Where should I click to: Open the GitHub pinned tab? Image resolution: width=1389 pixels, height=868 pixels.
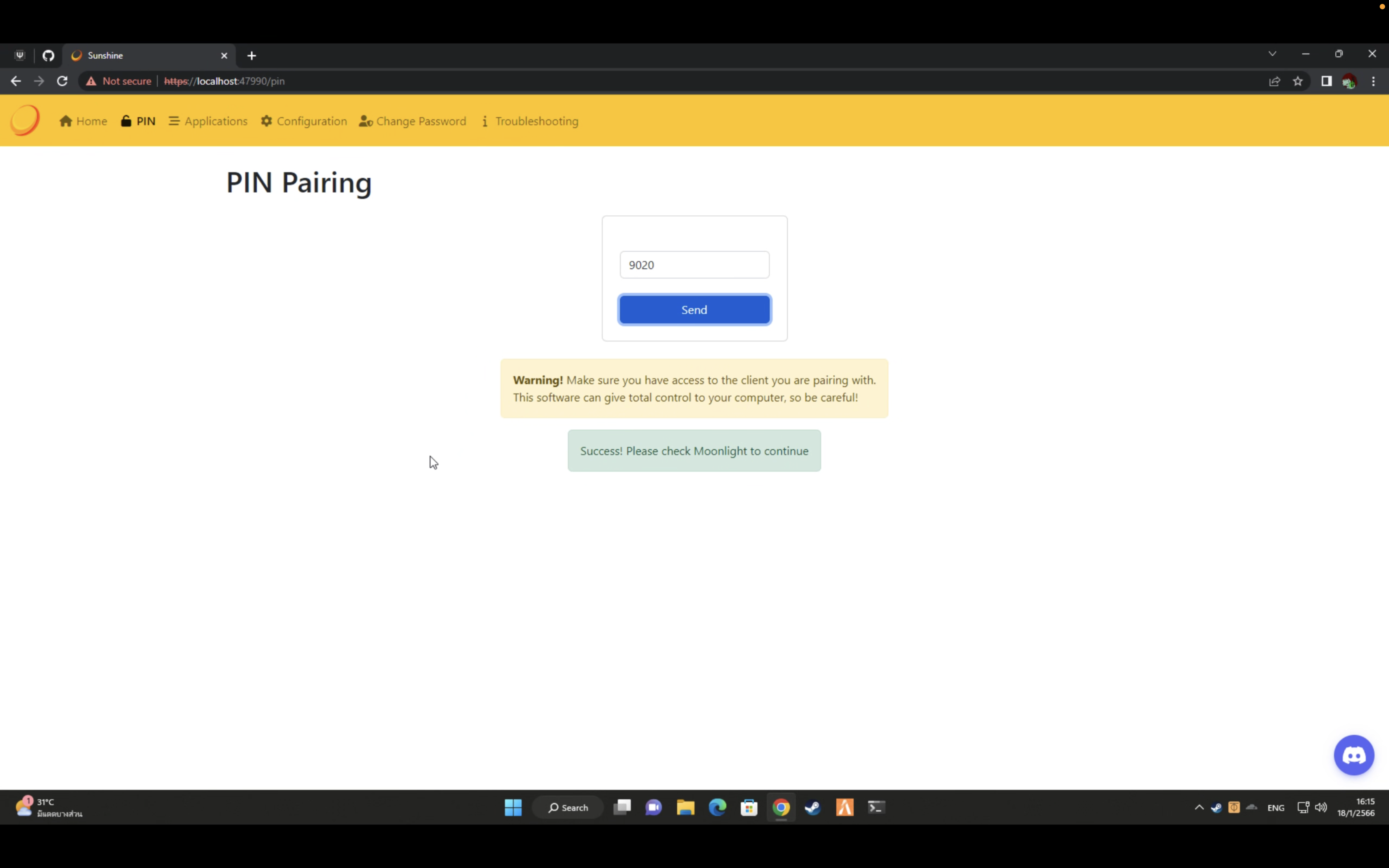(x=48, y=56)
